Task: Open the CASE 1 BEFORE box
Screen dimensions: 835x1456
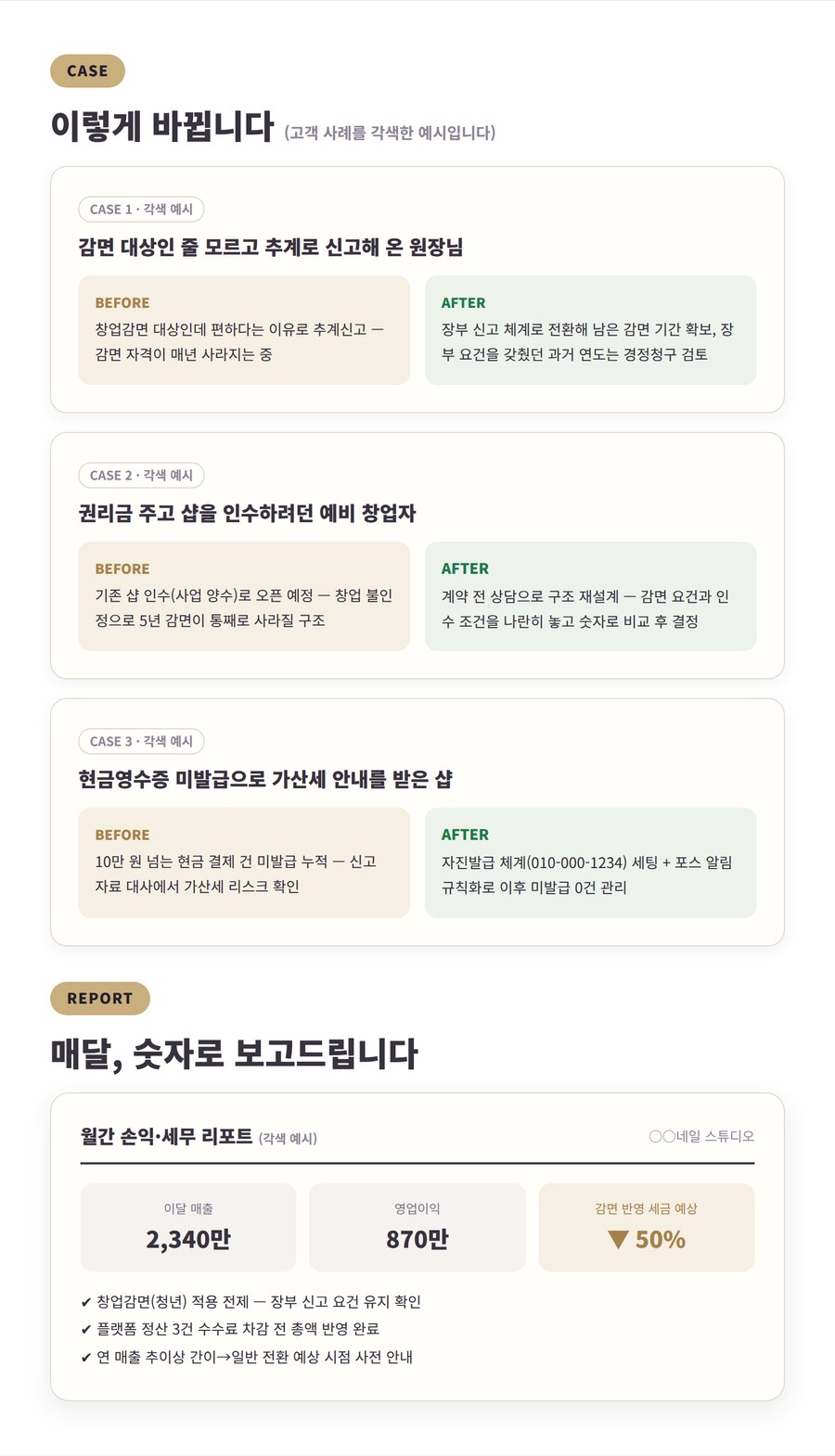Action: pyautogui.click(x=244, y=330)
